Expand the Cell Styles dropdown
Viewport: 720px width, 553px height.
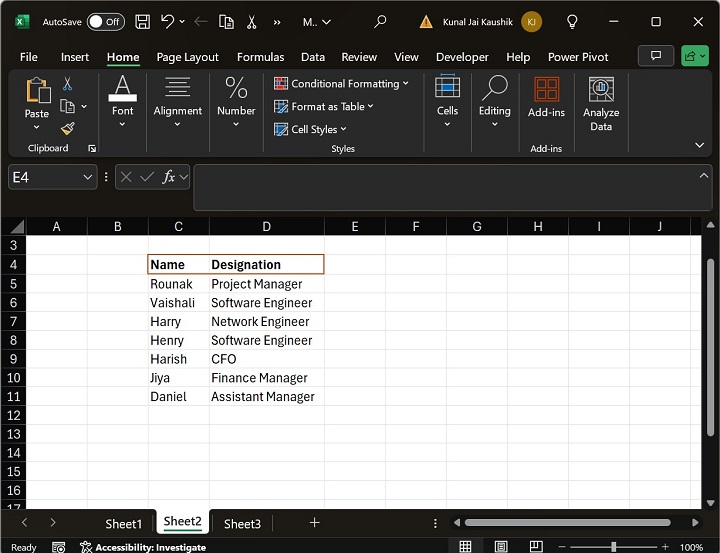312,129
